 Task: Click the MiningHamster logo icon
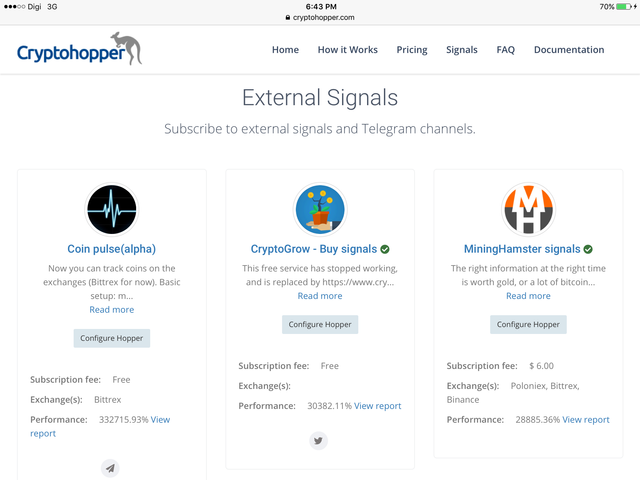(527, 210)
